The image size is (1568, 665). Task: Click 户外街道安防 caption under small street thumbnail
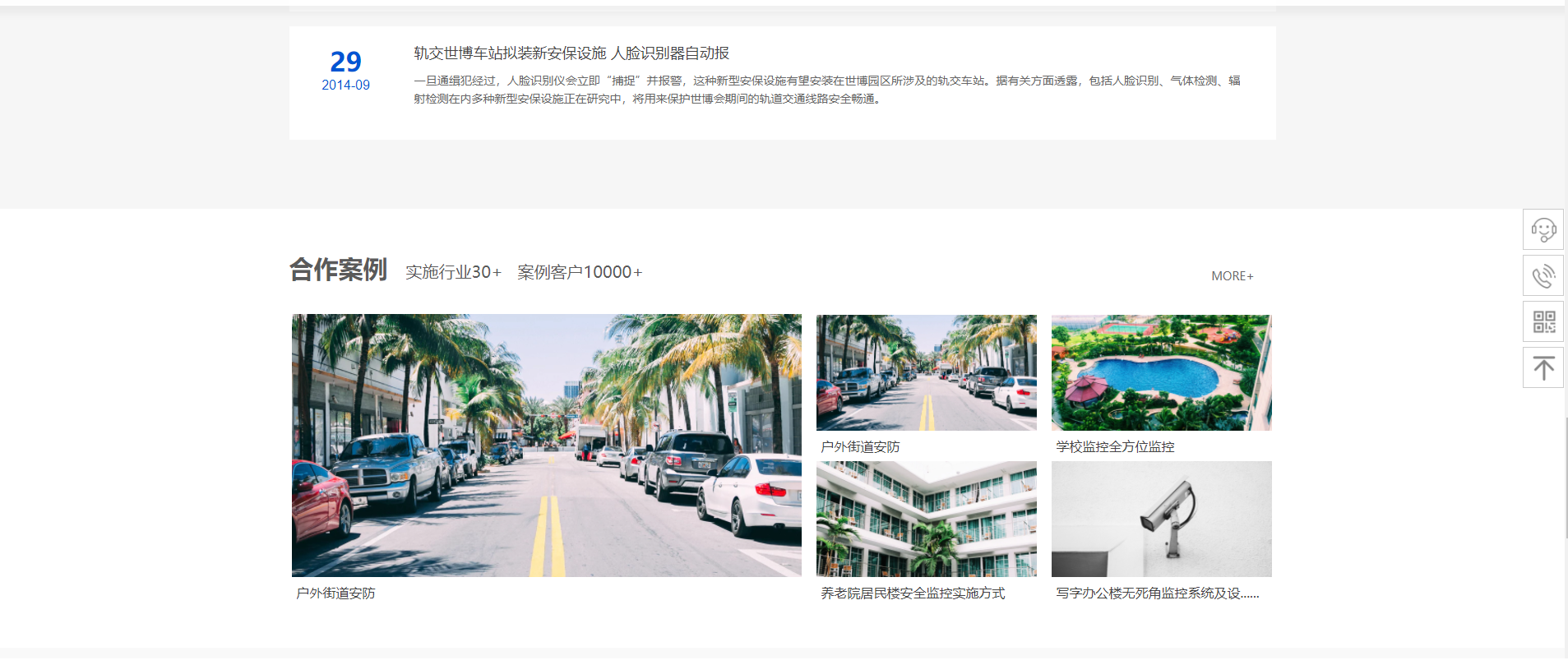click(860, 446)
